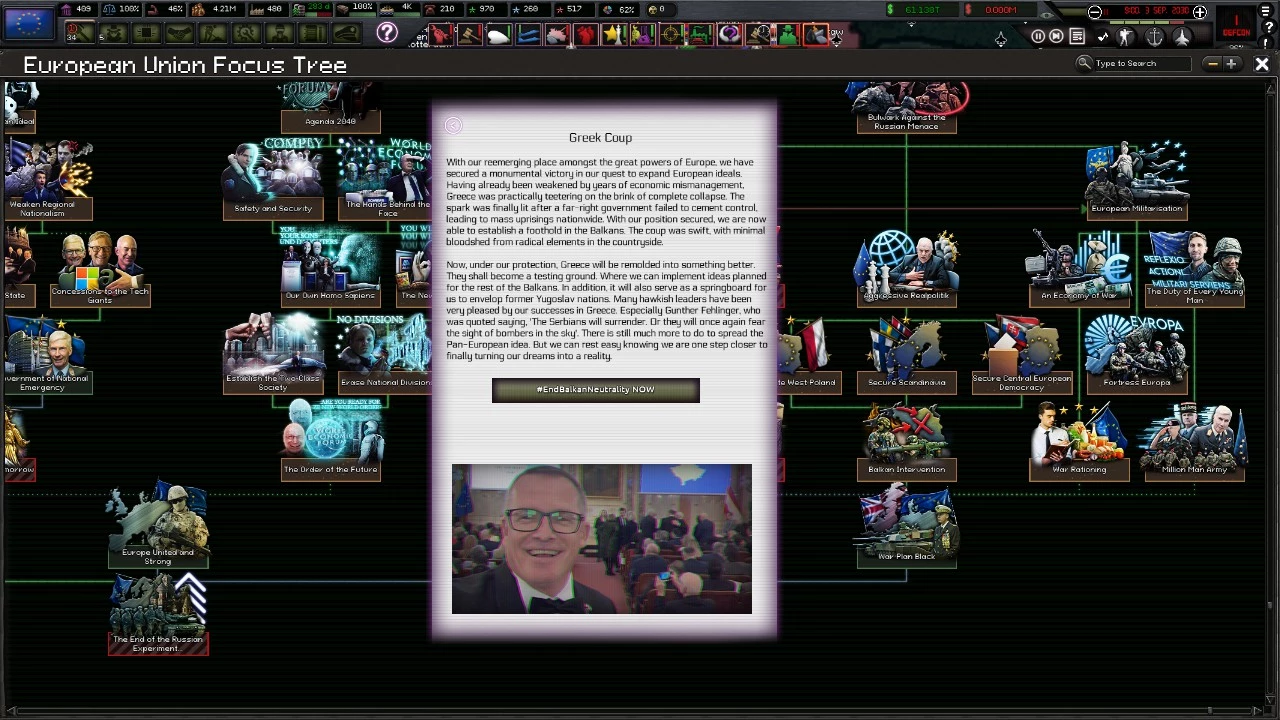
Task: Open the European Militarization focus
Action: pos(1137,178)
